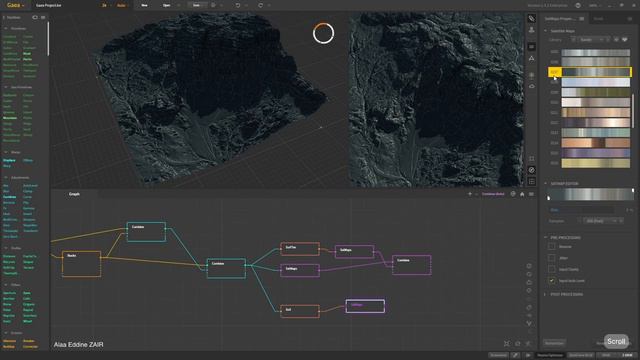The height and width of the screenshot is (360, 640).
Task: Click the square frame icon in side toolbar
Action: click(531, 158)
